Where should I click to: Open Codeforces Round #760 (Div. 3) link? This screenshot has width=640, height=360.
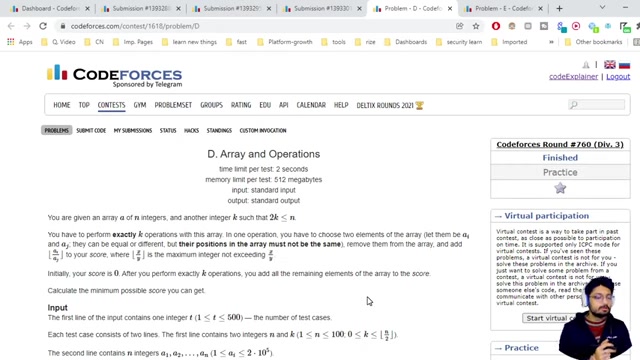560,144
